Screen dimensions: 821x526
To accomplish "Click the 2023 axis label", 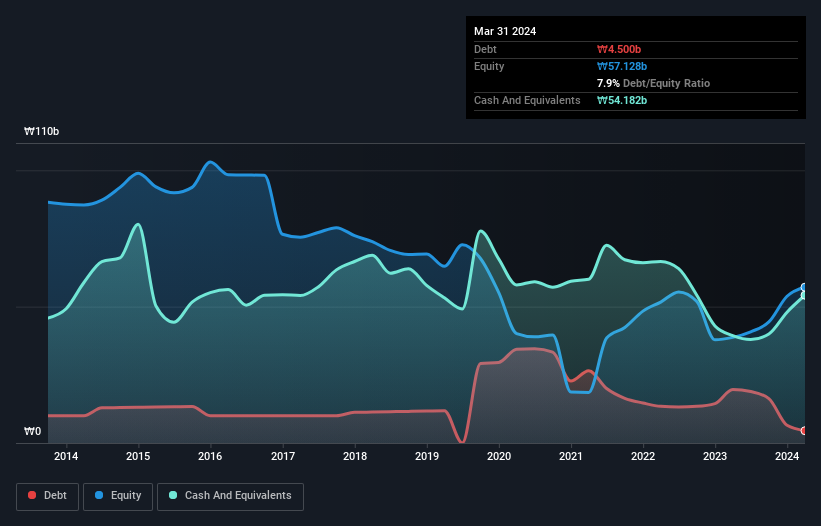I will [x=715, y=456].
